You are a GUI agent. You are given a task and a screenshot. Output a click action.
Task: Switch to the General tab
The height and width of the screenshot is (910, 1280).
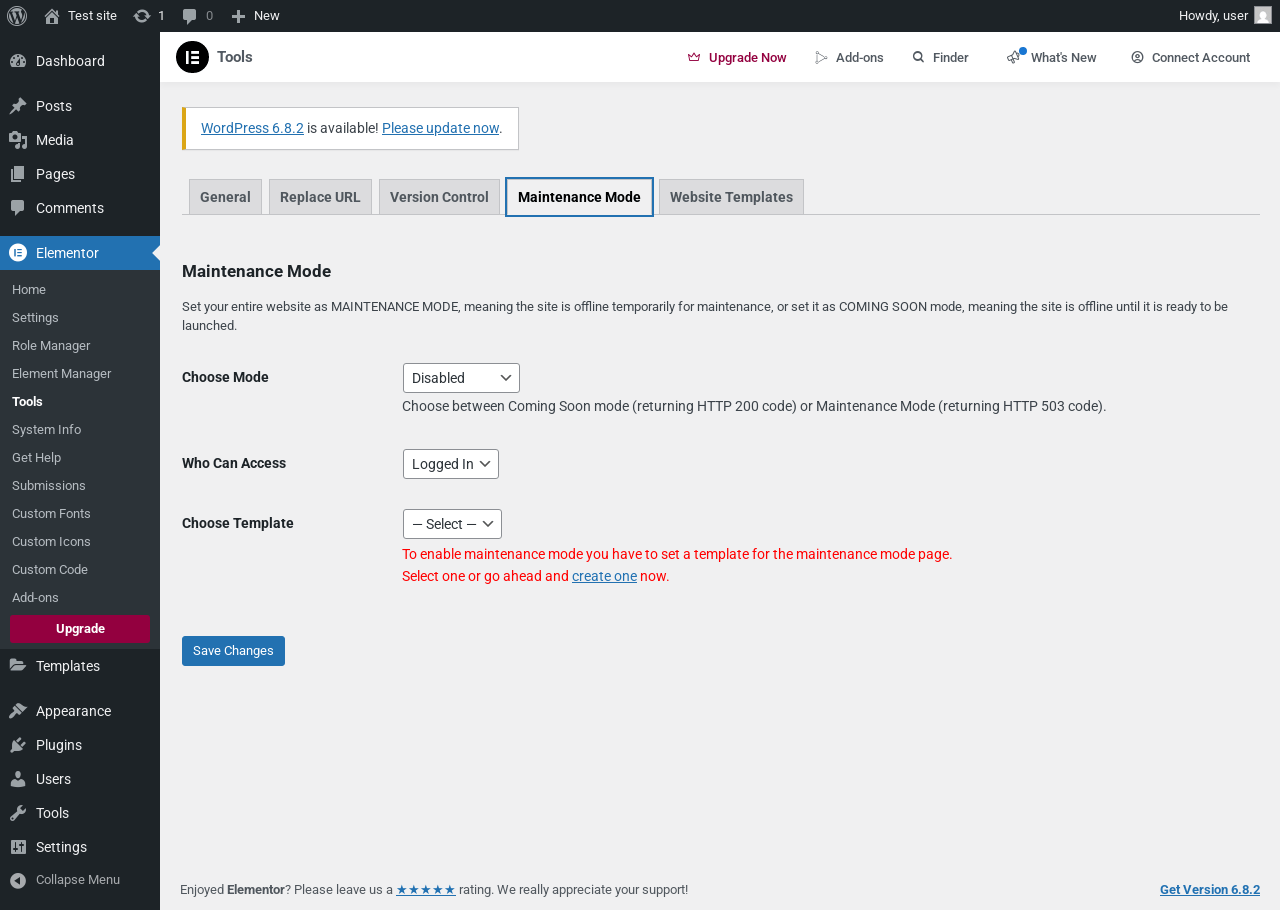click(x=225, y=197)
